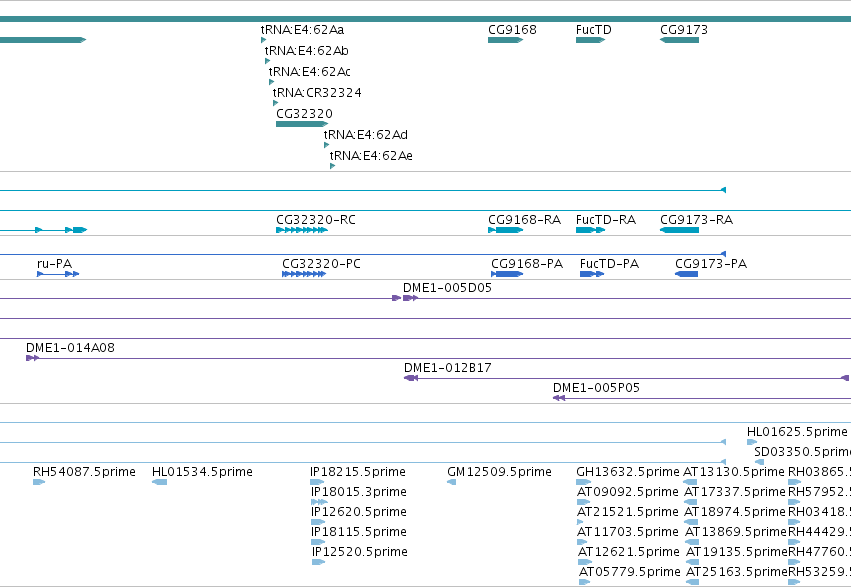Click the AT21521.5prime EST label
Screen dimensions: 851x587
[x=628, y=512]
